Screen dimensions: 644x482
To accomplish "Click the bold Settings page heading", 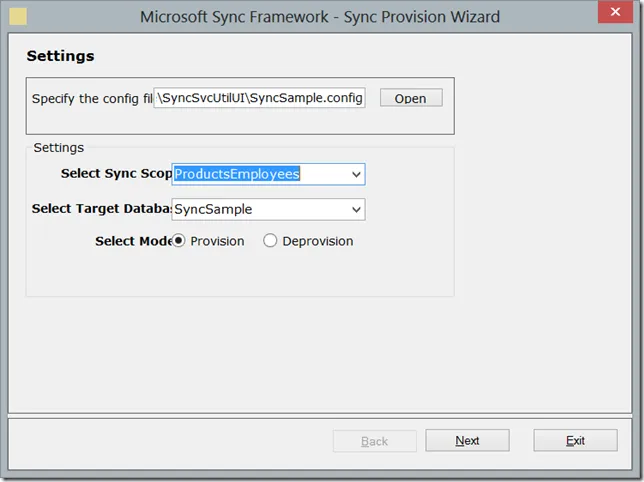I will coord(60,56).
